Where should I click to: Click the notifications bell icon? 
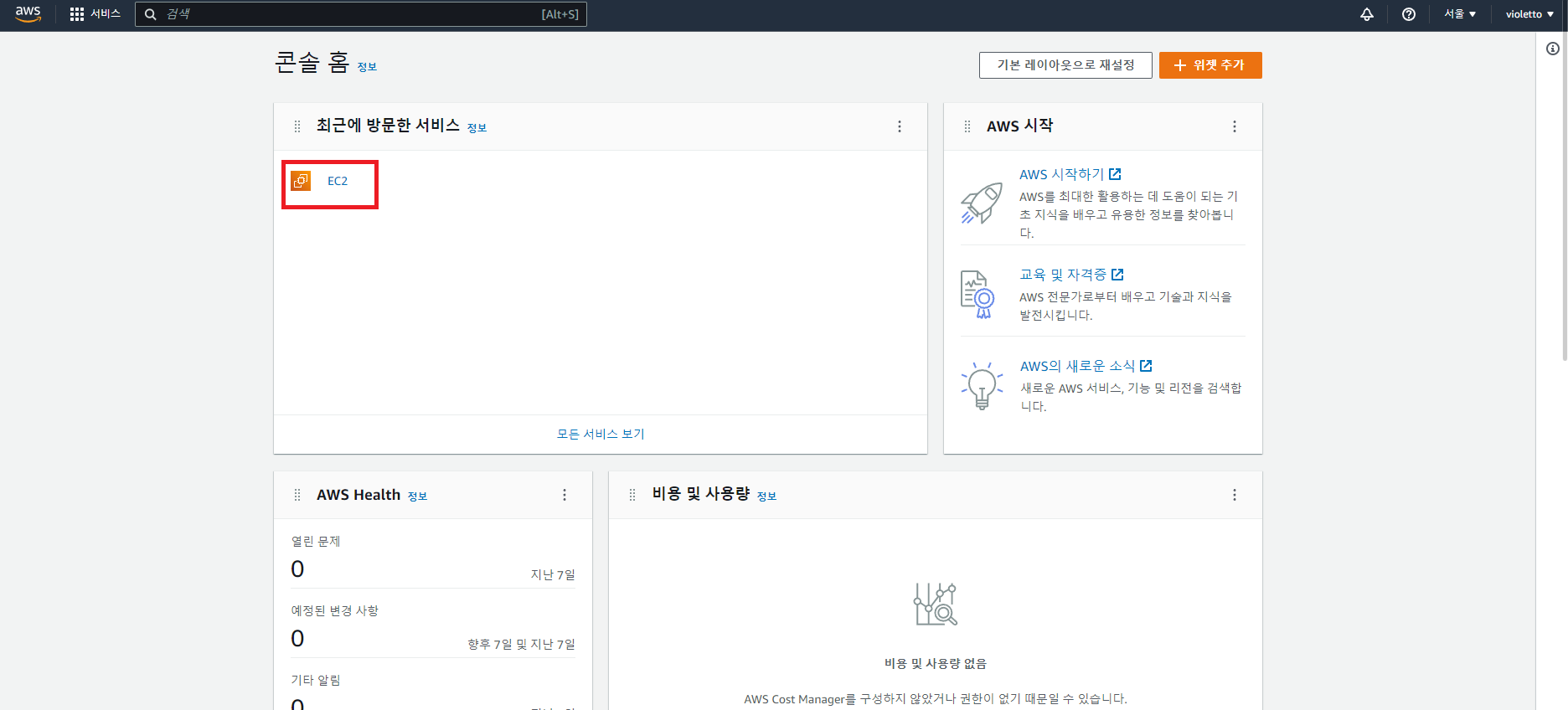click(1367, 14)
